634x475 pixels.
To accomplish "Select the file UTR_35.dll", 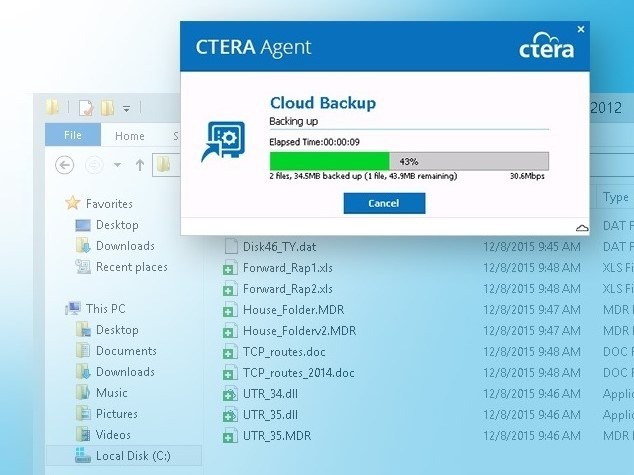I will click(270, 415).
